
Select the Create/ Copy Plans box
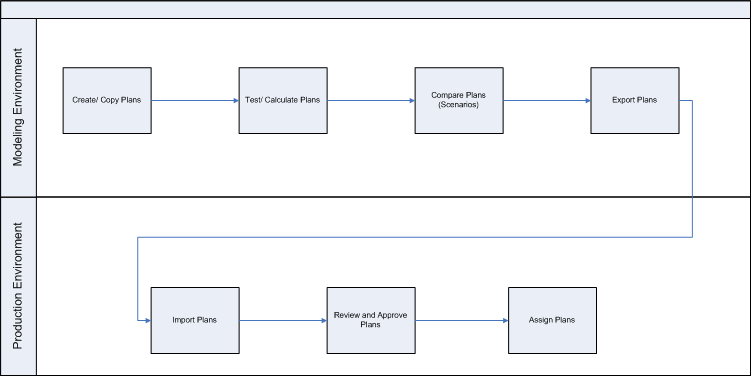107,100
